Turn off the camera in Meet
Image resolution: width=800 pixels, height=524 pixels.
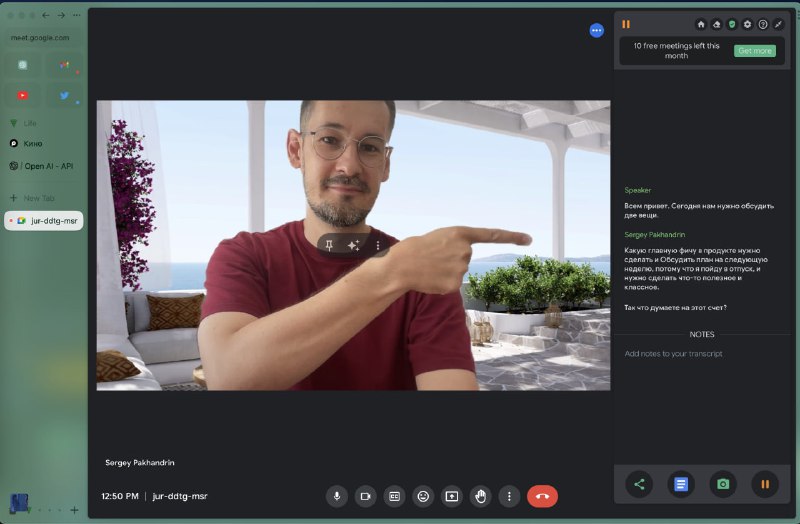click(366, 496)
